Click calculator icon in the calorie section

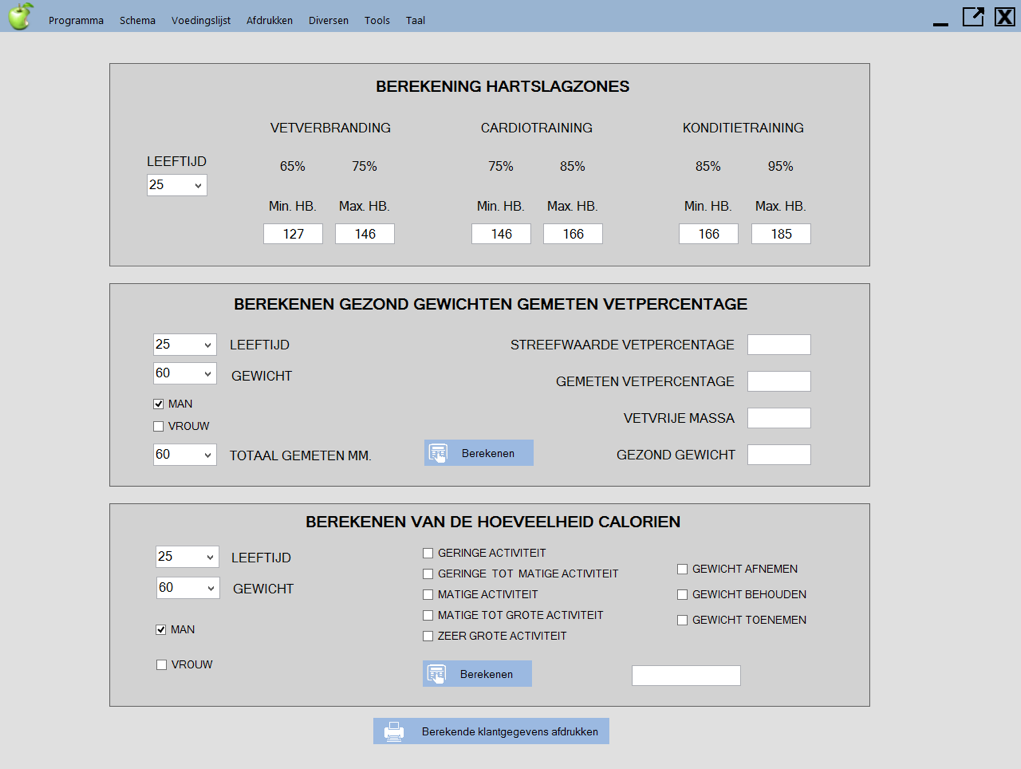(x=437, y=674)
